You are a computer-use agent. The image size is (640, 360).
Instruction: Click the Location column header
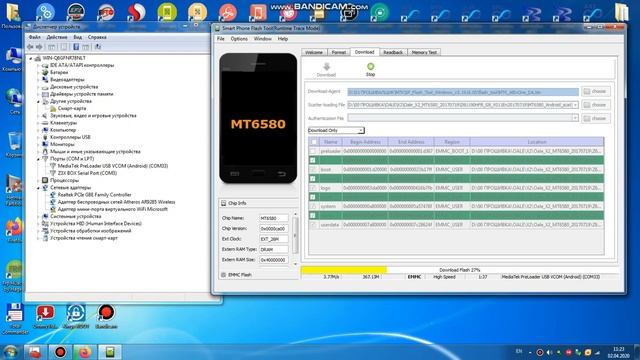coord(537,142)
